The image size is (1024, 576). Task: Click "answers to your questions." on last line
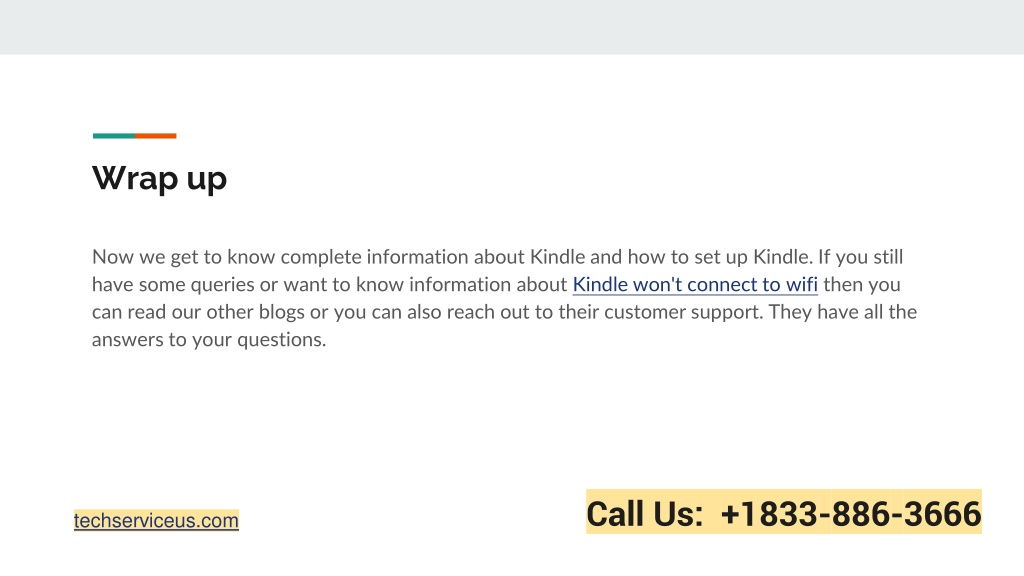tap(209, 340)
